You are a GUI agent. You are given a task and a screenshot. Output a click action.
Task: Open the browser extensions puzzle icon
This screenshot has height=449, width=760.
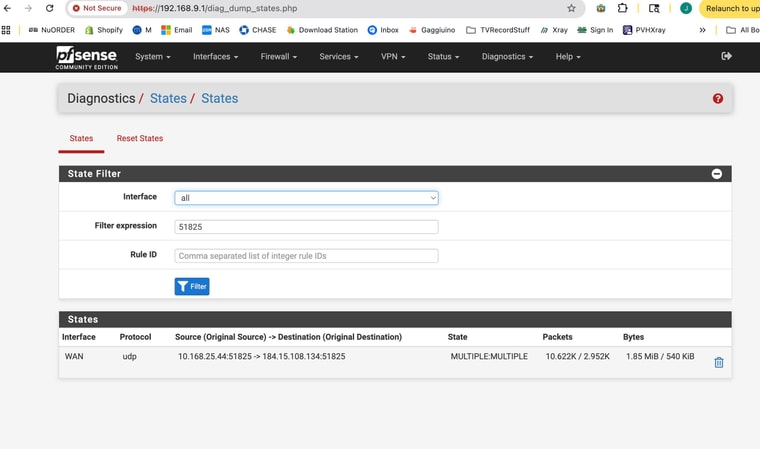(623, 8)
